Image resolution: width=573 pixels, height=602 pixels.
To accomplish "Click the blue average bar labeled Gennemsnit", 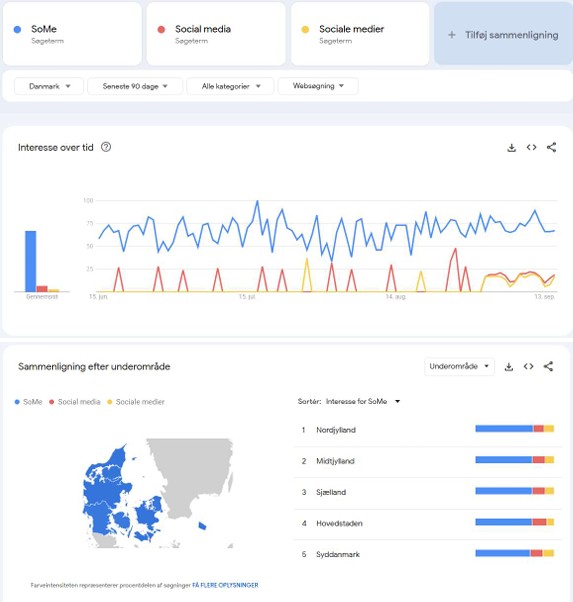I will point(31,261).
